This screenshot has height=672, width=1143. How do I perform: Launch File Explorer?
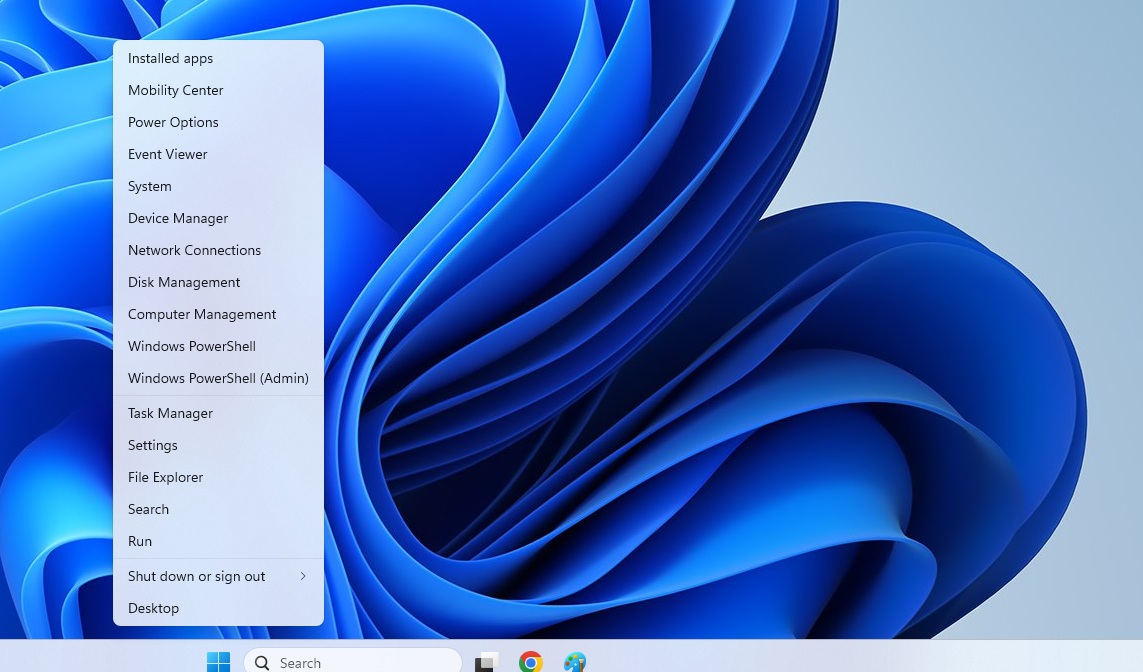(218, 478)
